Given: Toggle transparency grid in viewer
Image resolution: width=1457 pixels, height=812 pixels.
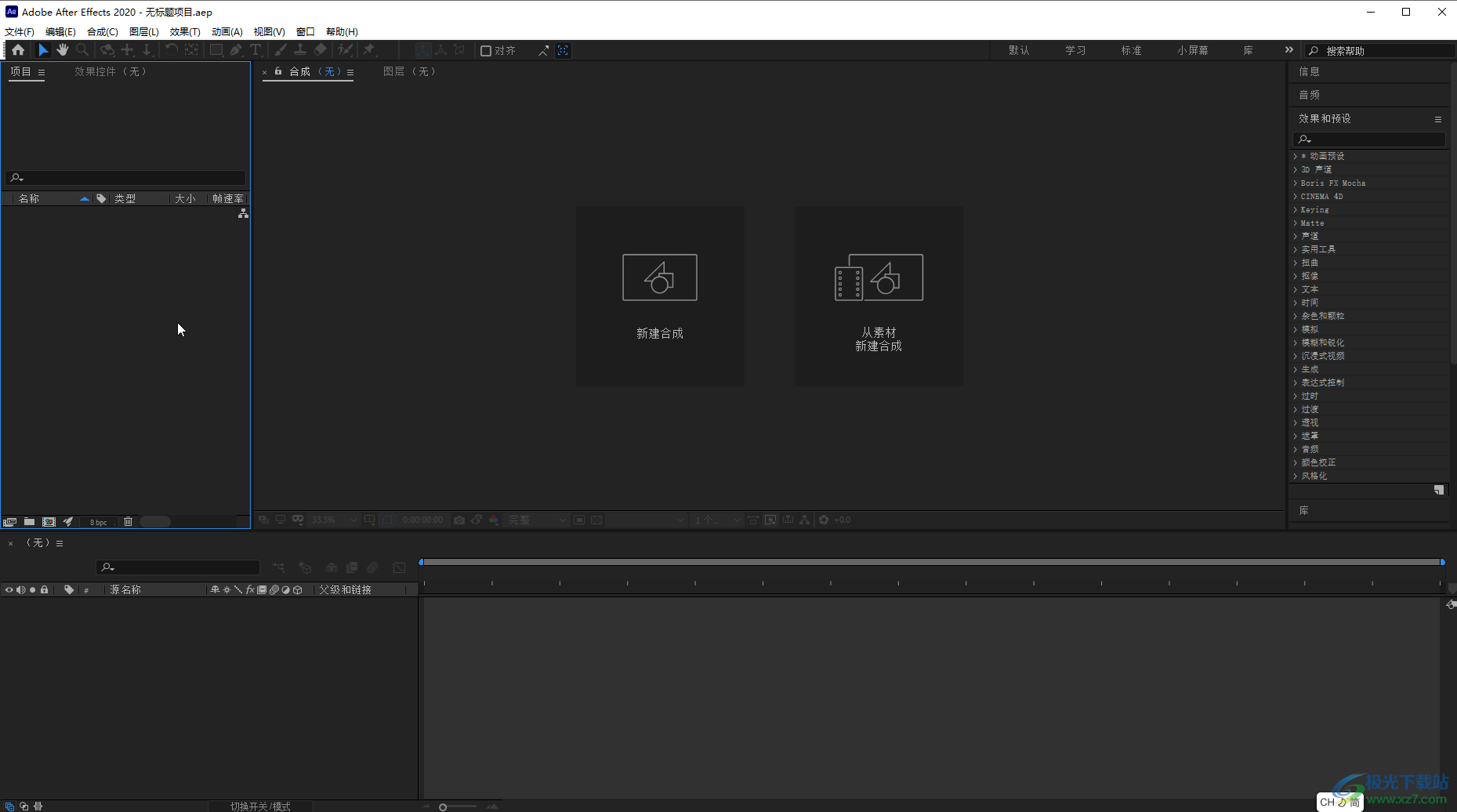Looking at the screenshot, I should (x=596, y=520).
